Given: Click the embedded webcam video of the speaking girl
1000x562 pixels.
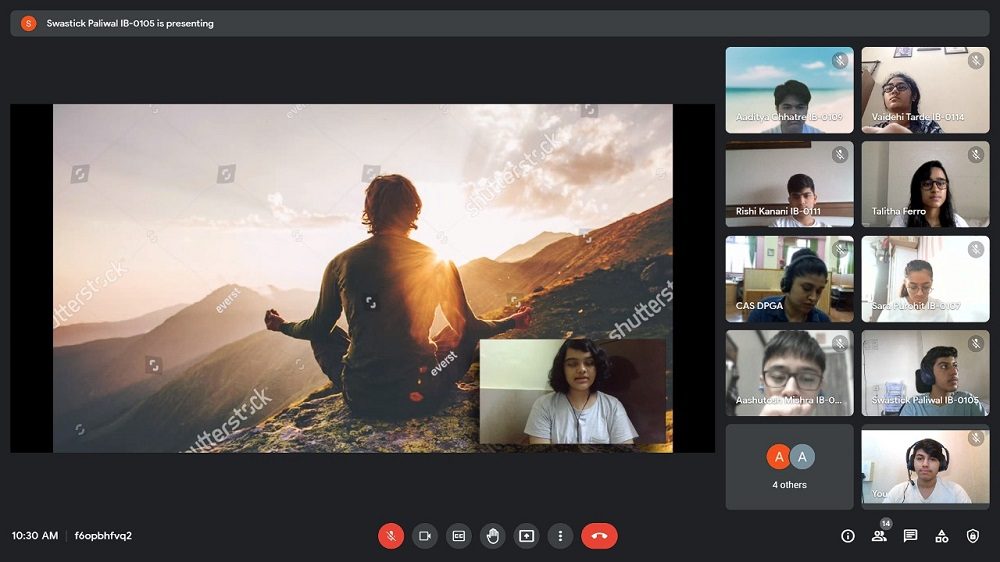Looking at the screenshot, I should [x=573, y=391].
